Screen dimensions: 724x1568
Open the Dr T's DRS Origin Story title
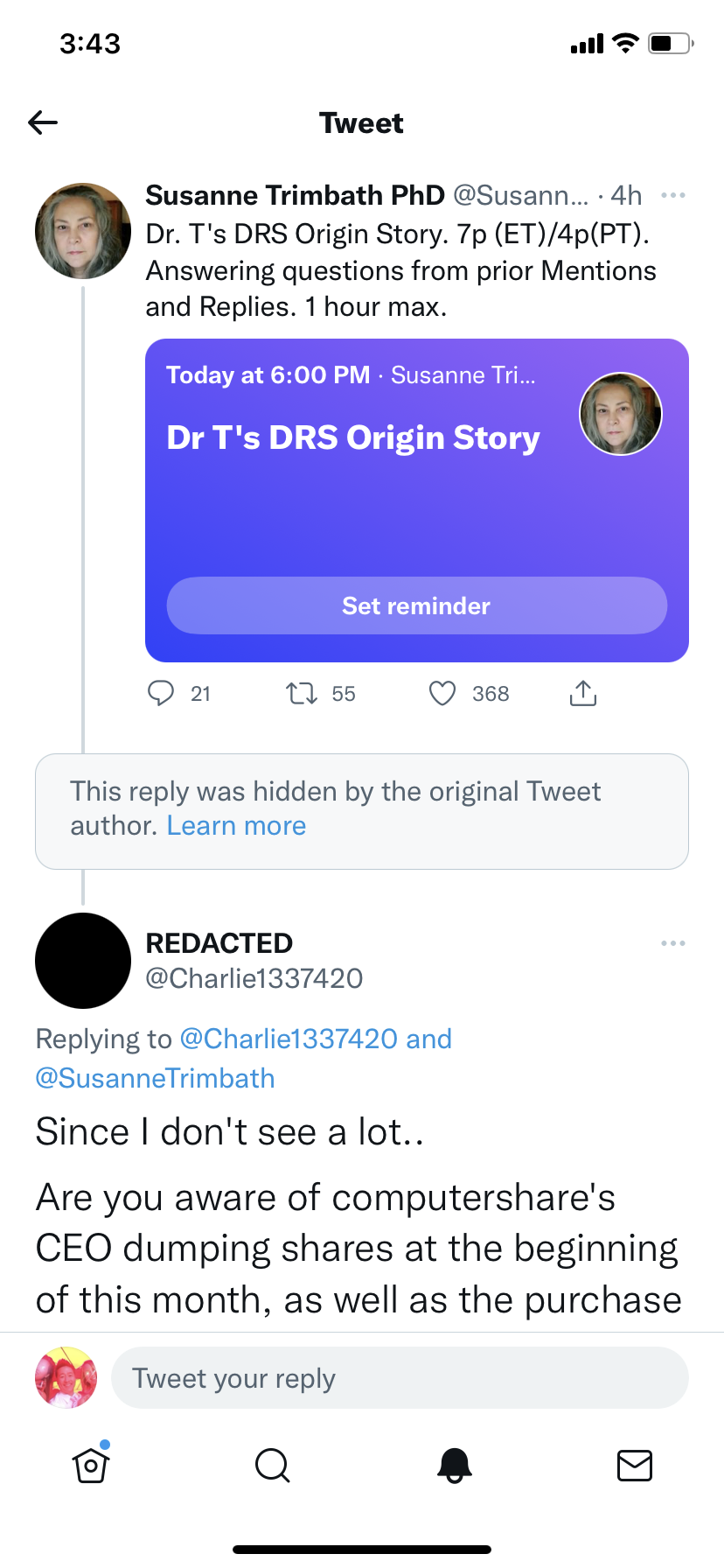(x=353, y=437)
